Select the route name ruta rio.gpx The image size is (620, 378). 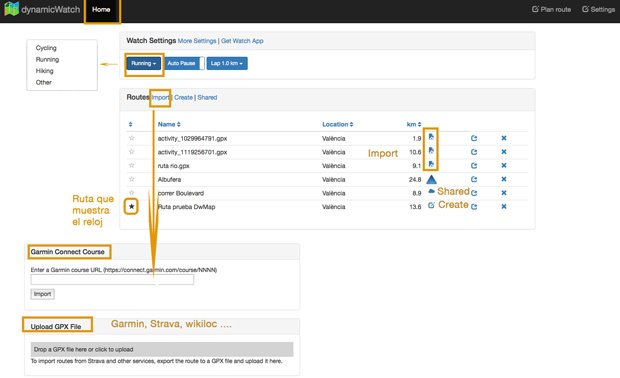[174, 166]
